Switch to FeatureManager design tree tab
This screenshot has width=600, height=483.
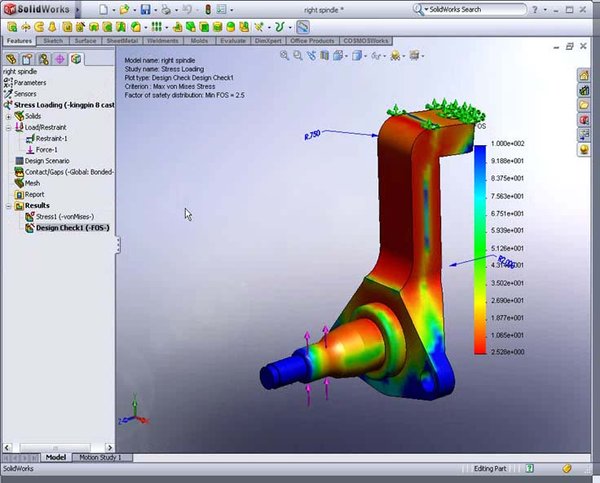click(x=11, y=59)
